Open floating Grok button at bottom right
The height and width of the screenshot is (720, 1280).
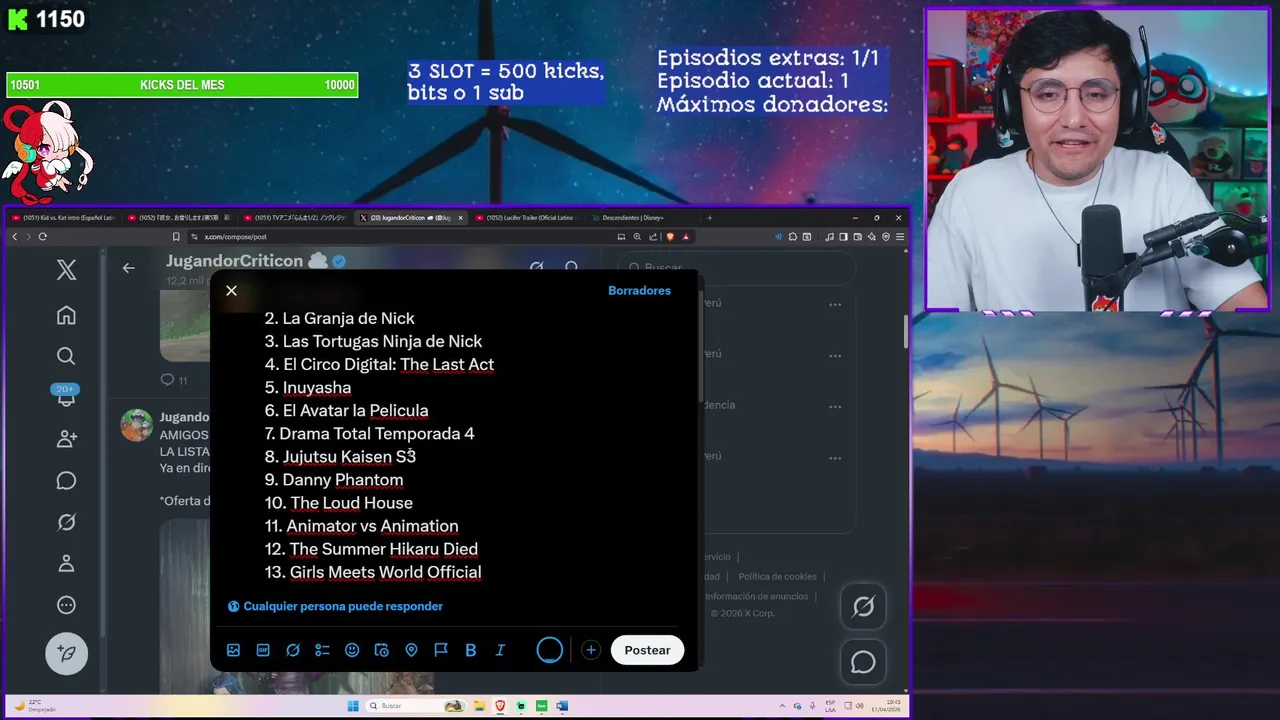[863, 606]
